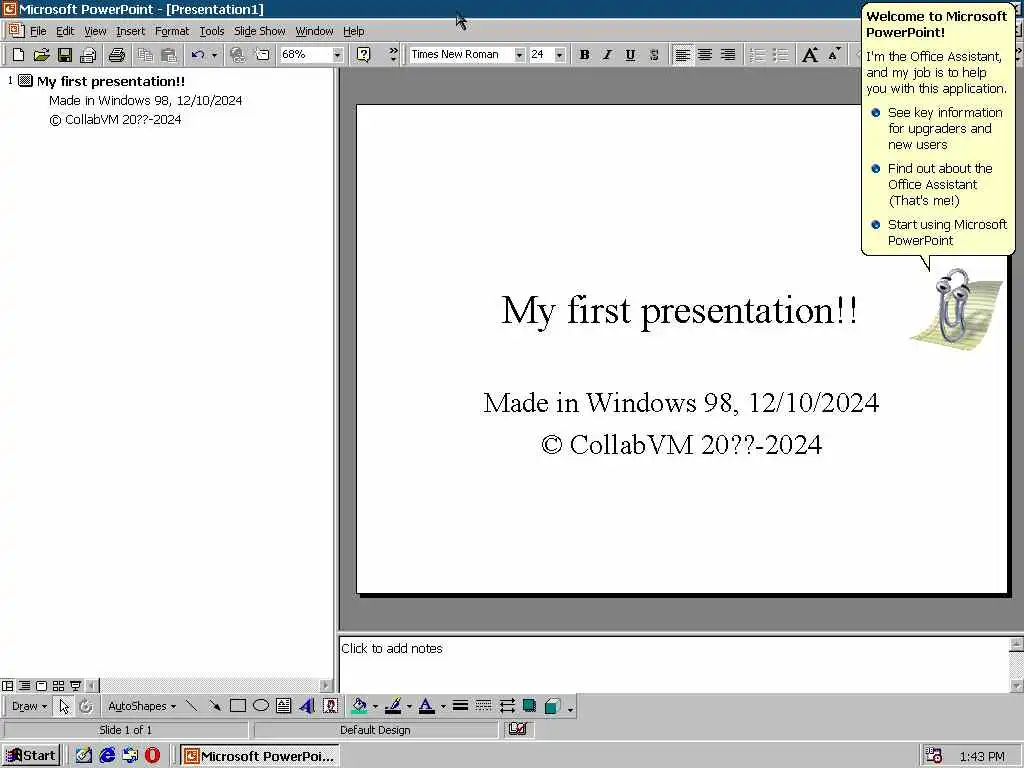Insert a Text Box
Screen dimensions: 1024x768
point(283,705)
